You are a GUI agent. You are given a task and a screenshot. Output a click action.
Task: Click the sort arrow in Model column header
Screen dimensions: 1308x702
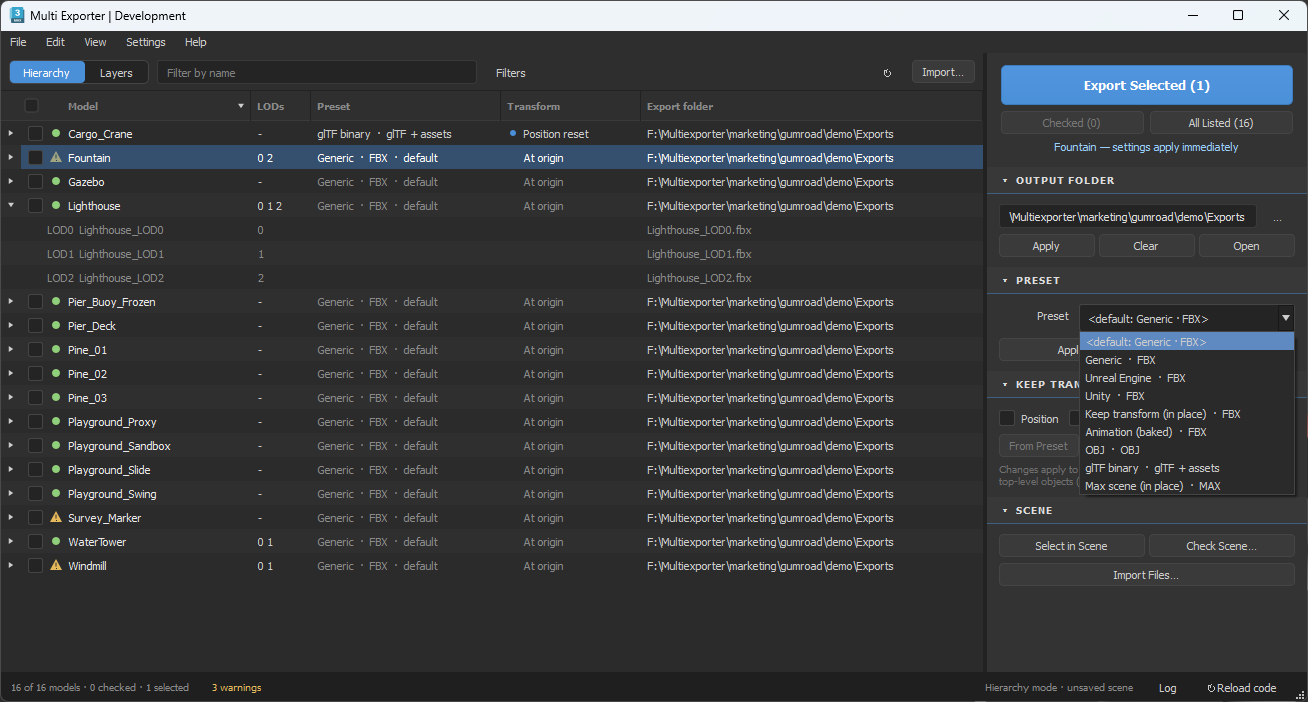pyautogui.click(x=241, y=106)
